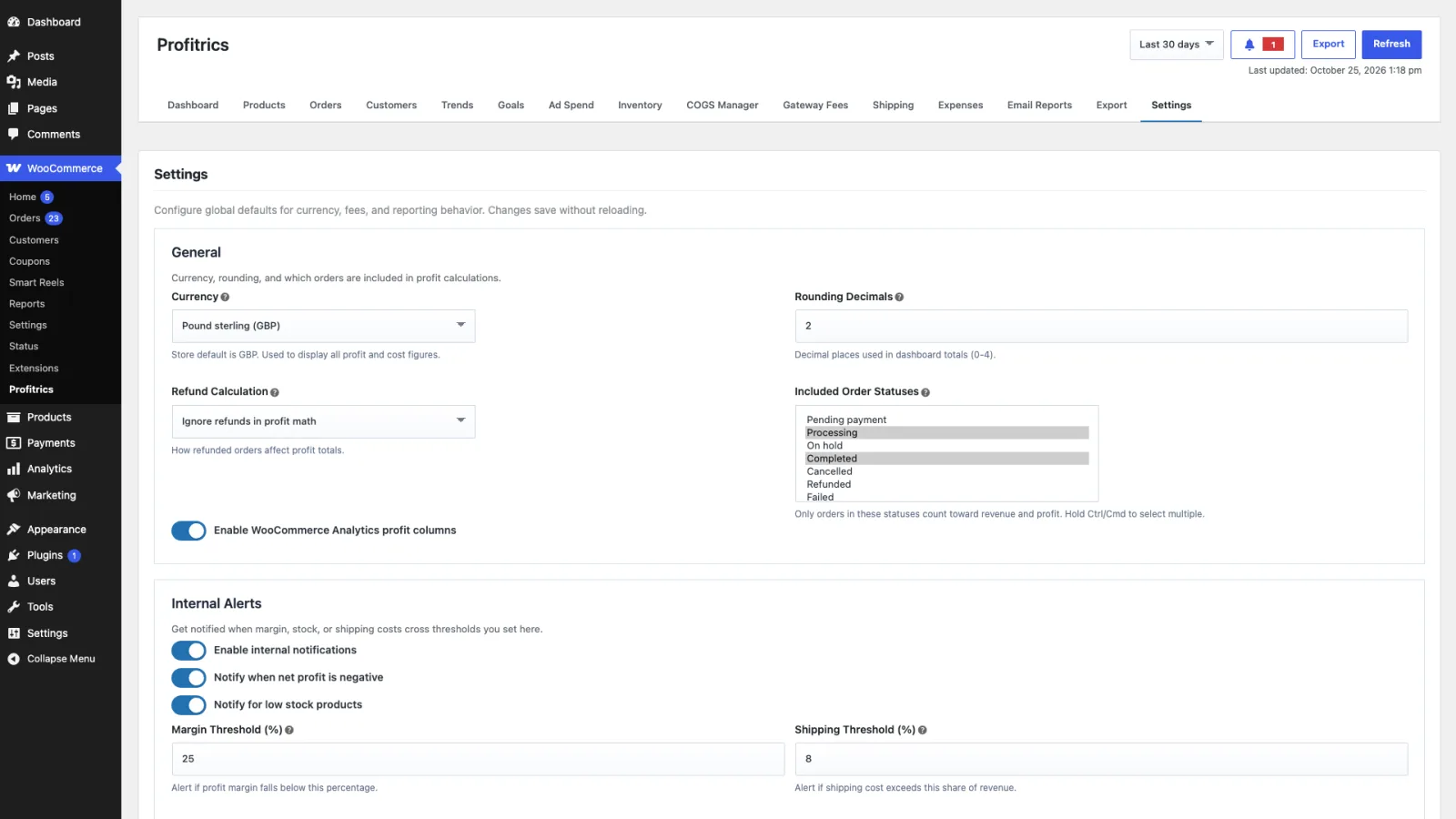Image resolution: width=1456 pixels, height=819 pixels.
Task: Click the Rounding Decimals input field
Action: (x=1101, y=326)
